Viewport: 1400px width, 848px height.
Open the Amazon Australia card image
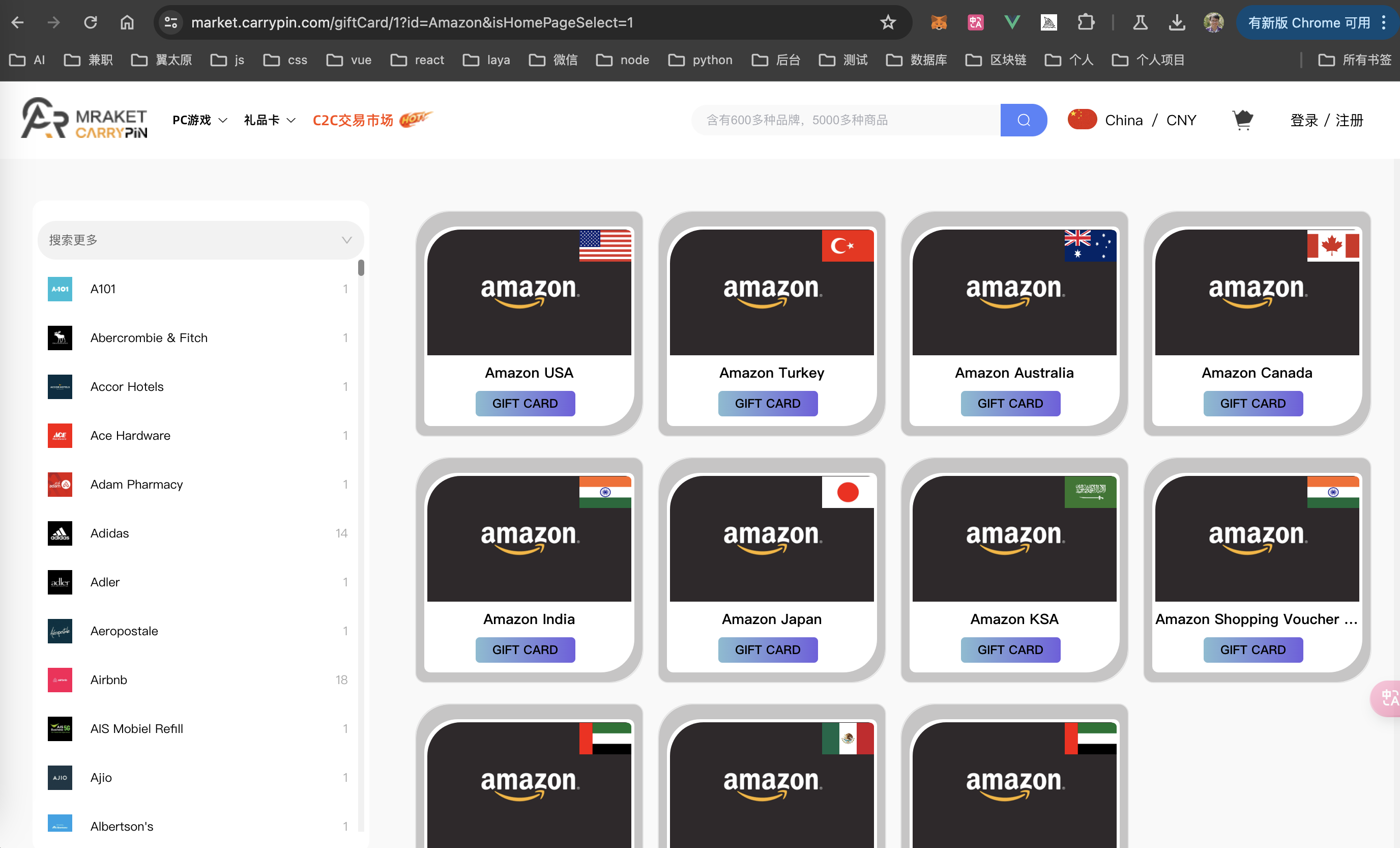(x=1014, y=292)
